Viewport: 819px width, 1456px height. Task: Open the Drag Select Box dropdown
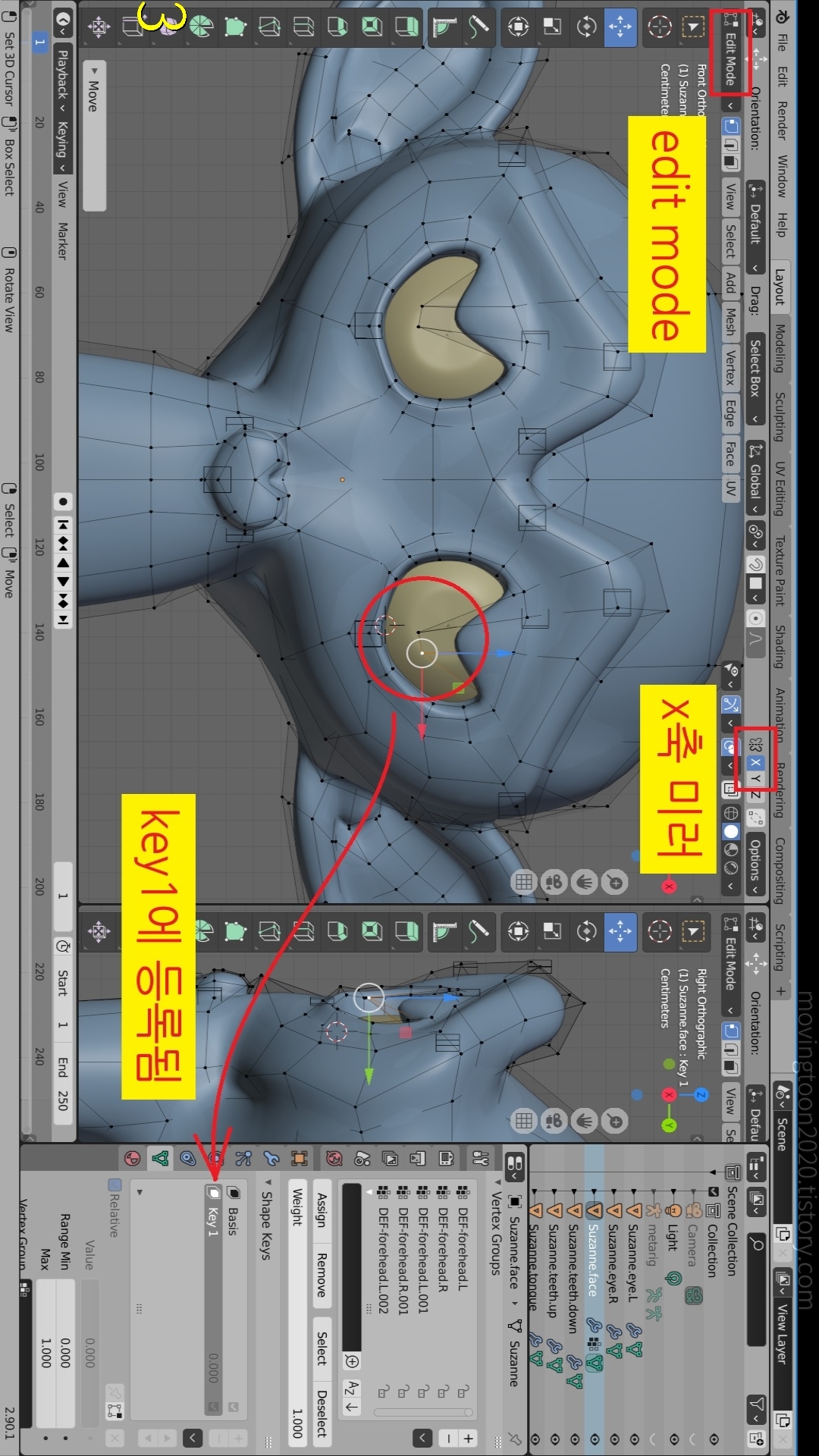click(755, 378)
